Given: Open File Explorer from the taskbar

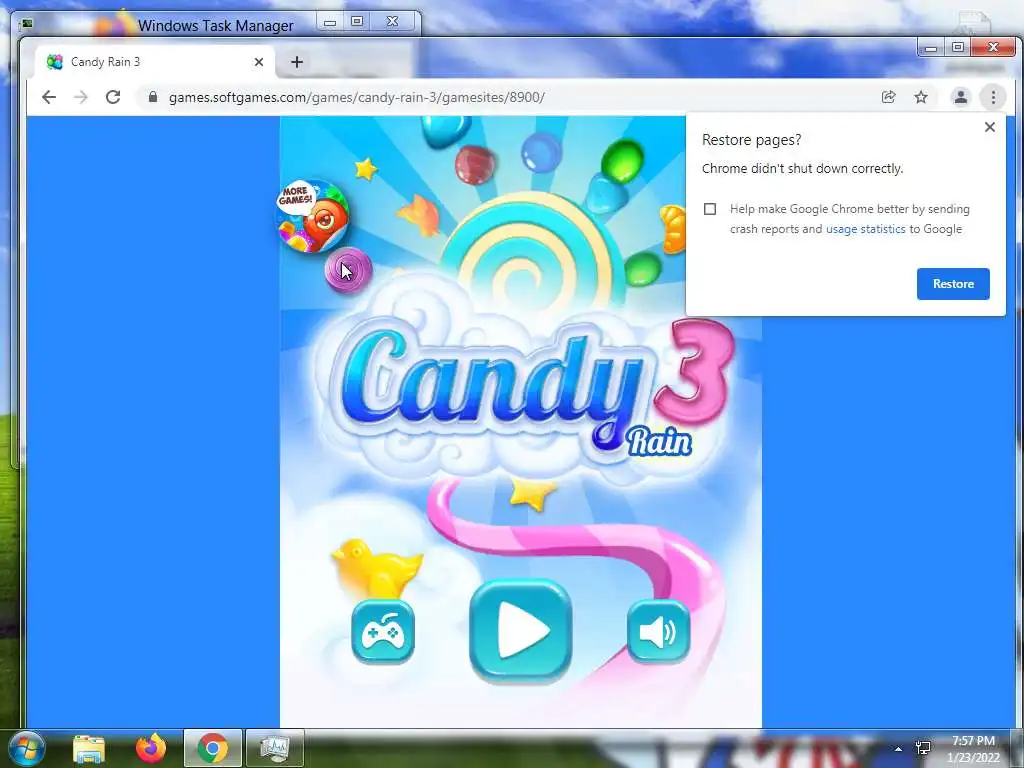Looking at the screenshot, I should point(89,748).
